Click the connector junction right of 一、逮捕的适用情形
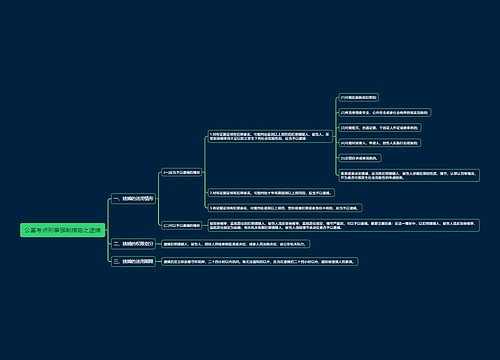The image size is (500, 360). point(158,199)
